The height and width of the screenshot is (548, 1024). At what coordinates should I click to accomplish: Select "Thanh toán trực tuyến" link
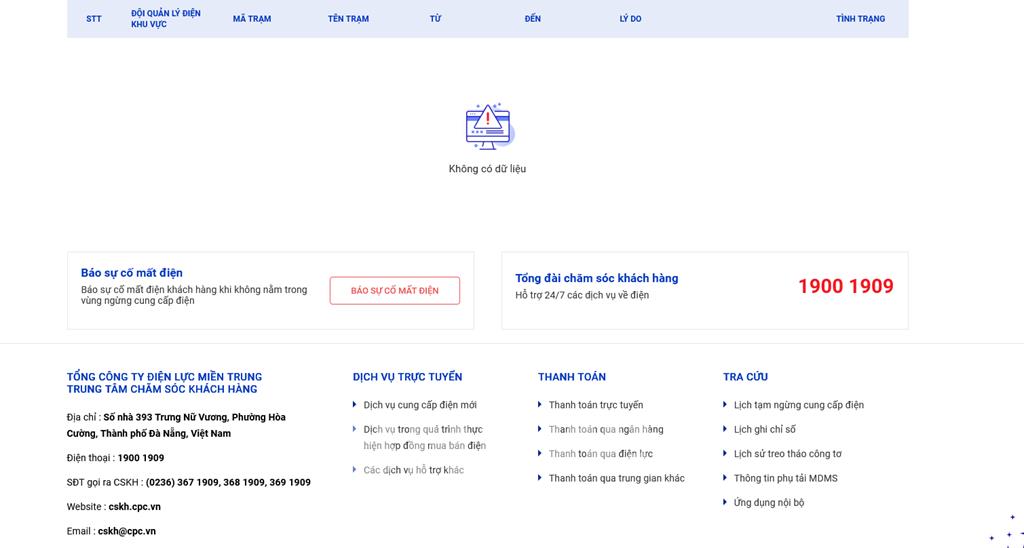coord(595,405)
